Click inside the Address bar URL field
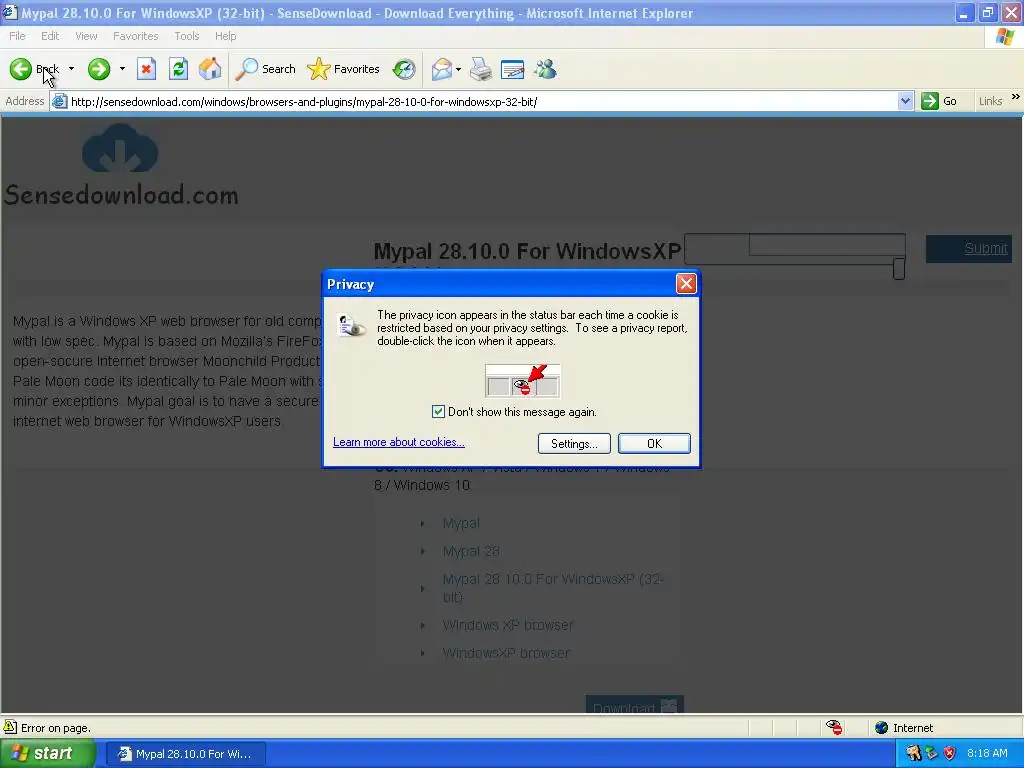This screenshot has height=768, width=1024. tap(483, 102)
